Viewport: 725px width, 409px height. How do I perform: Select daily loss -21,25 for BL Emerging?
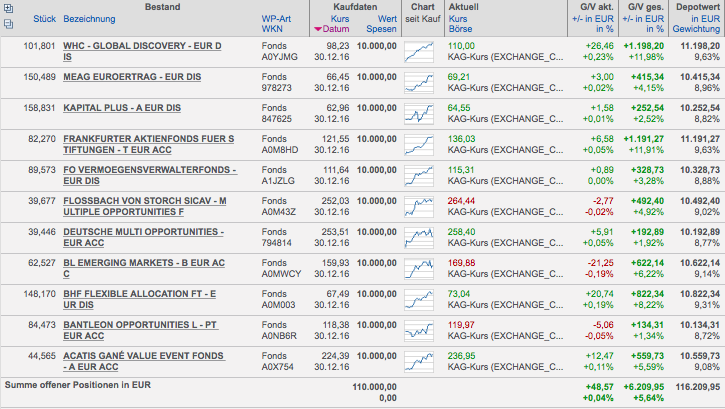(x=601, y=263)
